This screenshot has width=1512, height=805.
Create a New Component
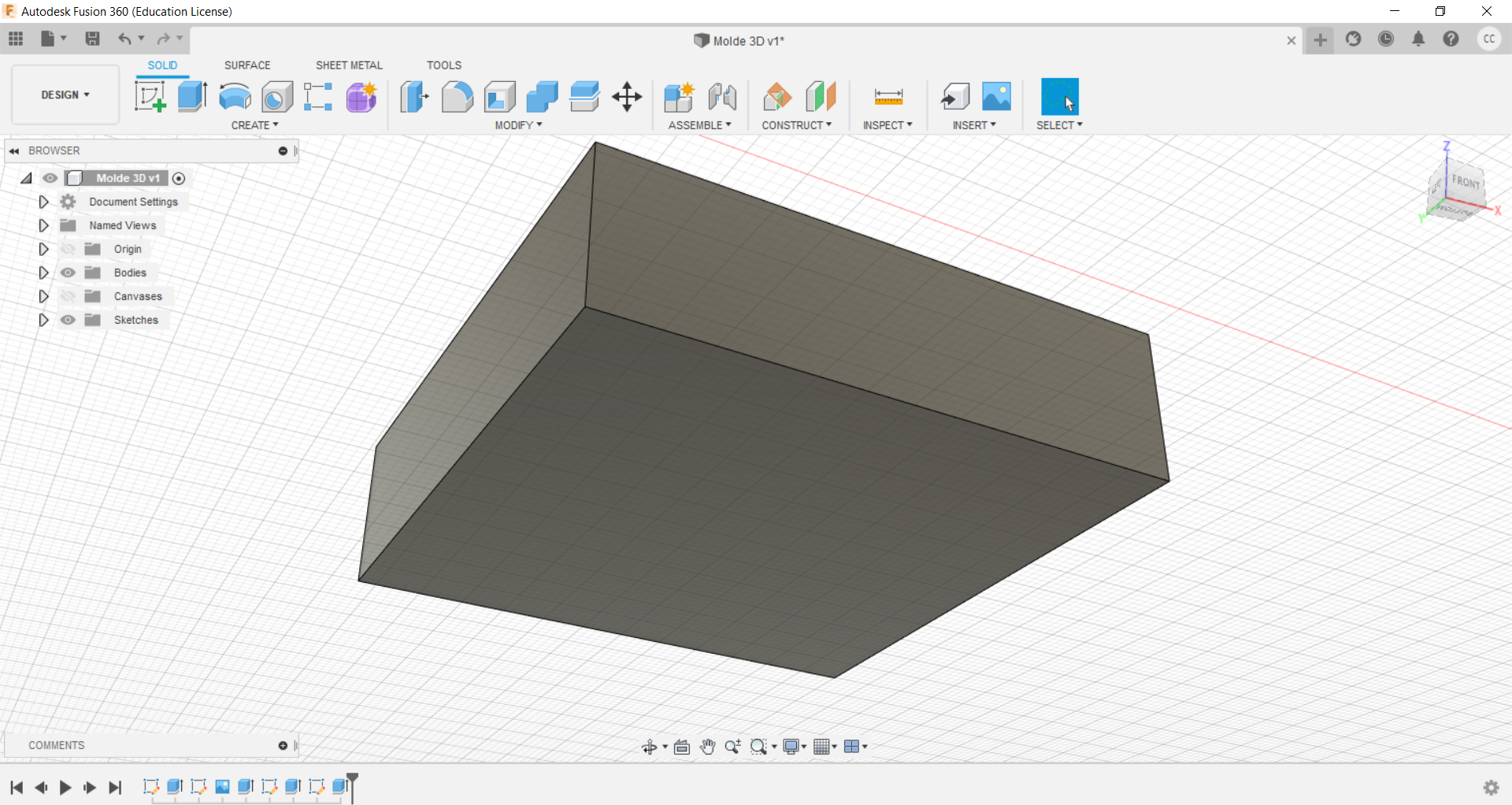[679, 96]
